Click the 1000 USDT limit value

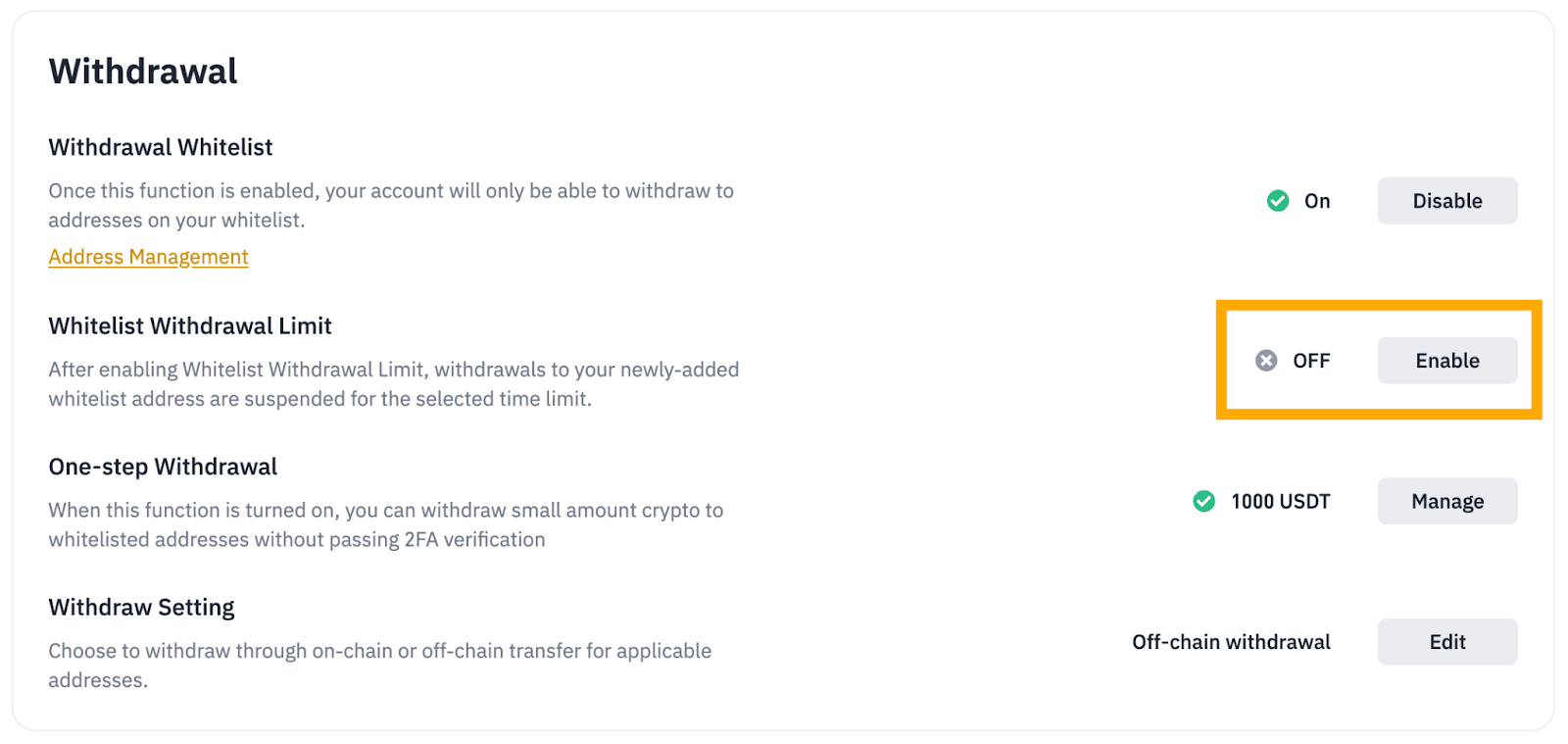[1280, 501]
